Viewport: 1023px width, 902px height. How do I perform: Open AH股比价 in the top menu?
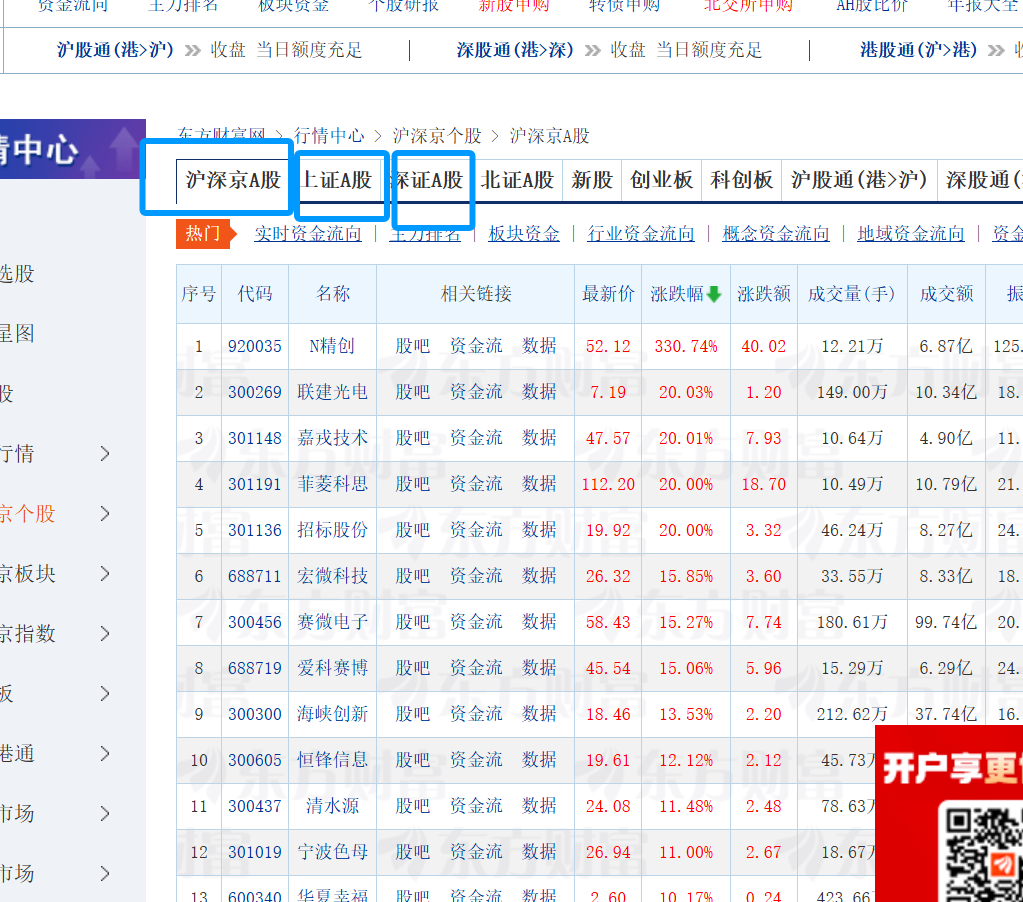click(x=872, y=7)
